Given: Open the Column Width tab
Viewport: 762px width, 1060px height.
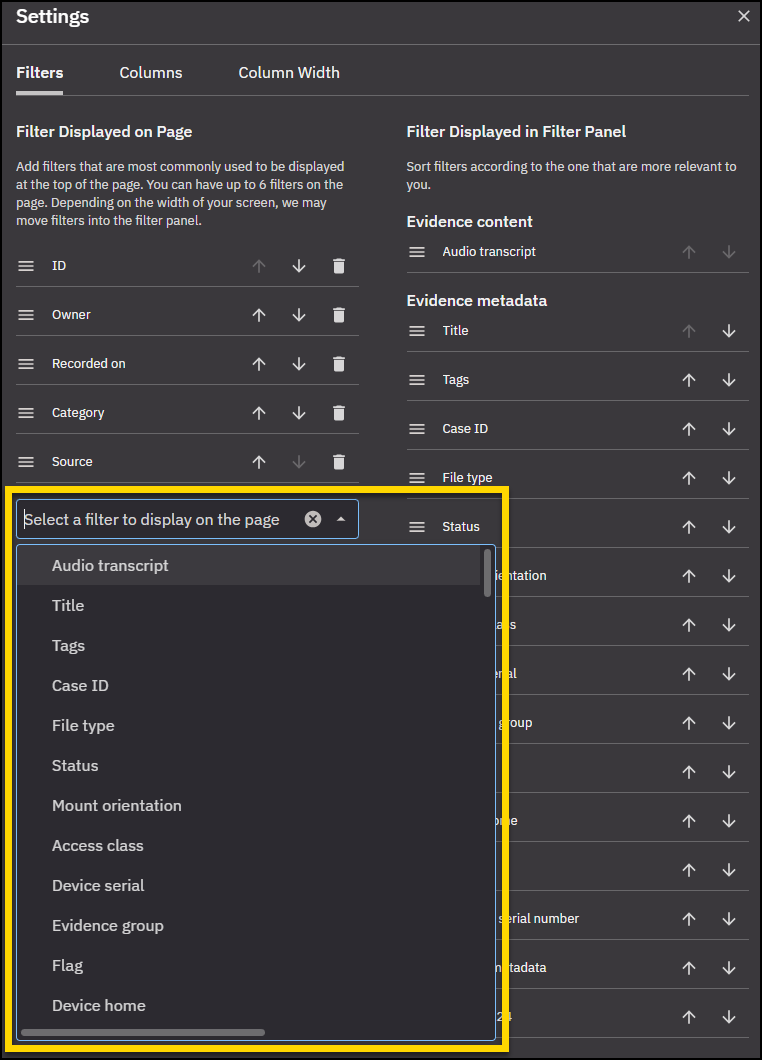Looking at the screenshot, I should pyautogui.click(x=288, y=72).
